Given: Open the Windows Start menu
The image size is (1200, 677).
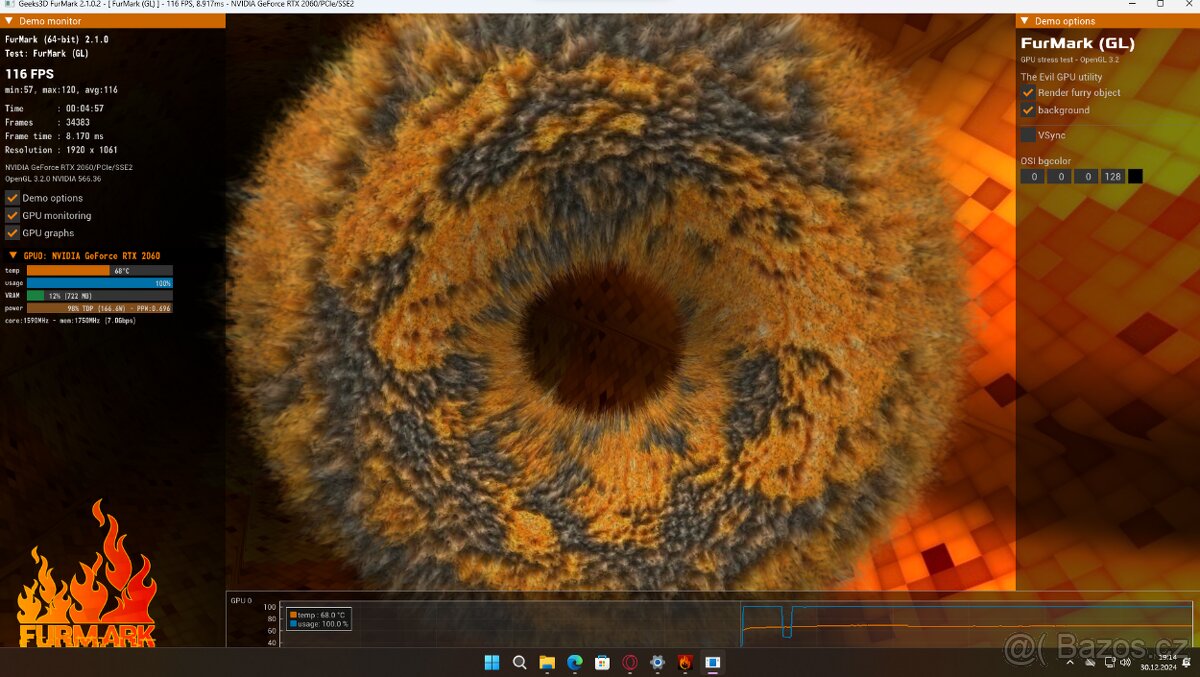Looking at the screenshot, I should (492, 662).
